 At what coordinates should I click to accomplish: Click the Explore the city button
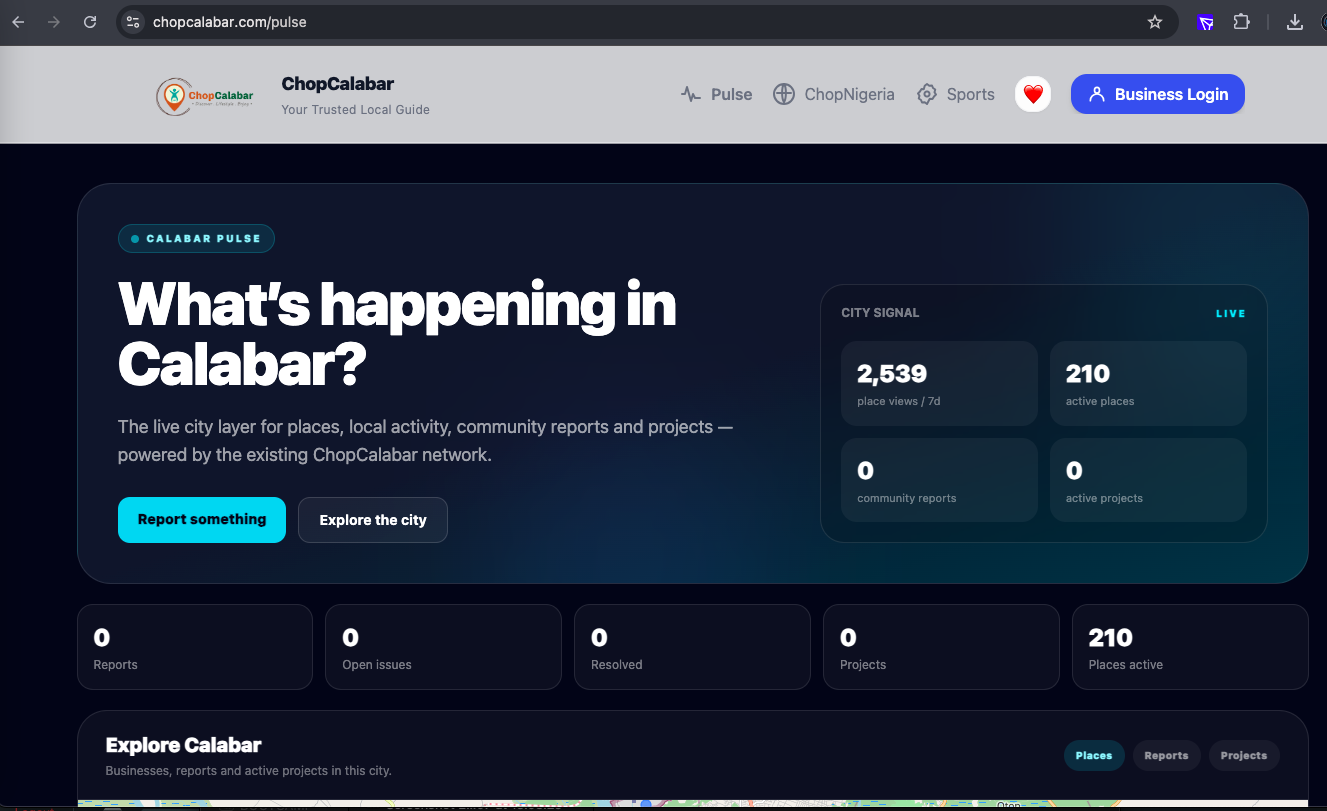click(x=373, y=520)
